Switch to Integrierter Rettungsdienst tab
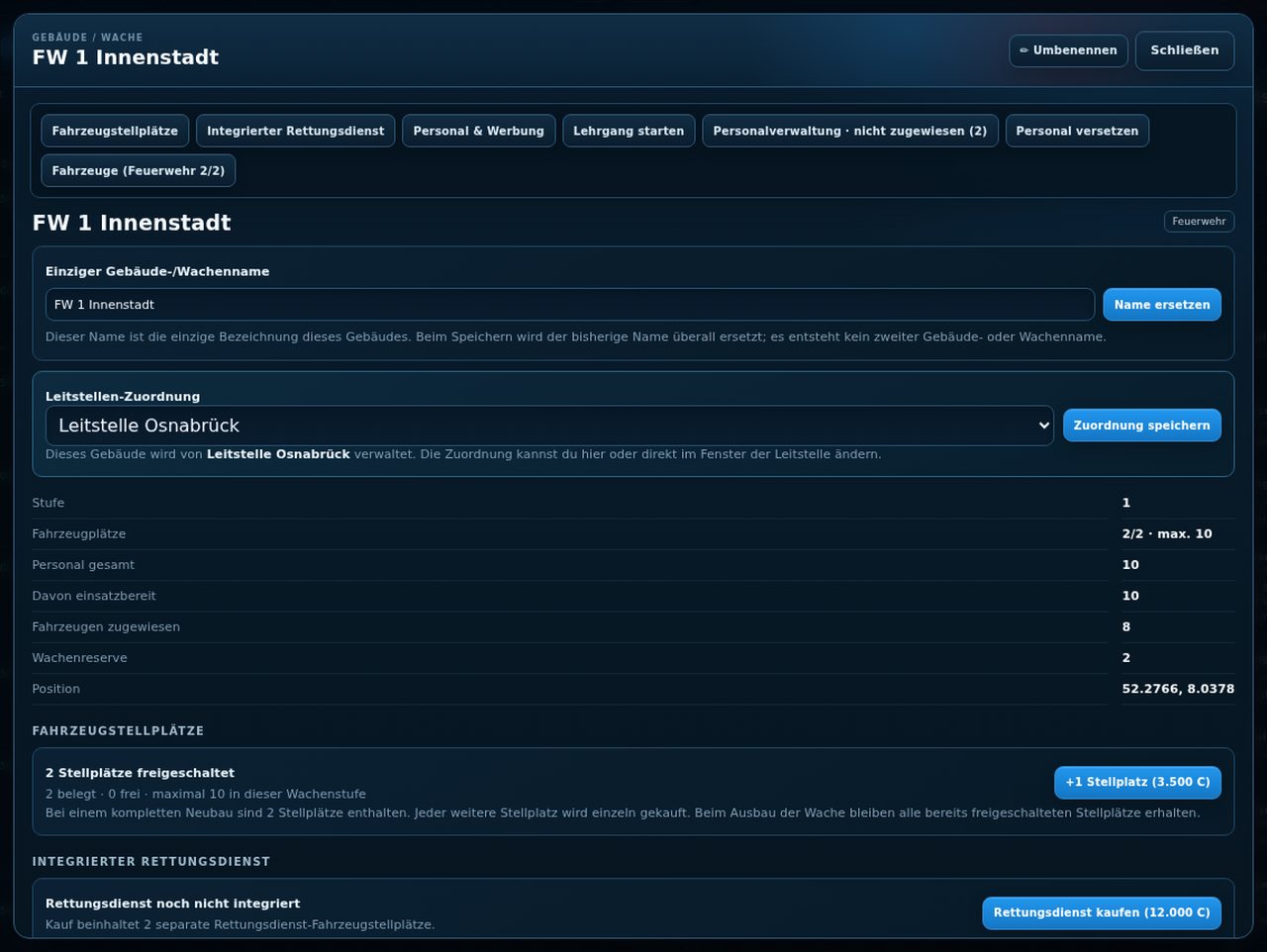This screenshot has width=1267, height=952. coord(296,131)
